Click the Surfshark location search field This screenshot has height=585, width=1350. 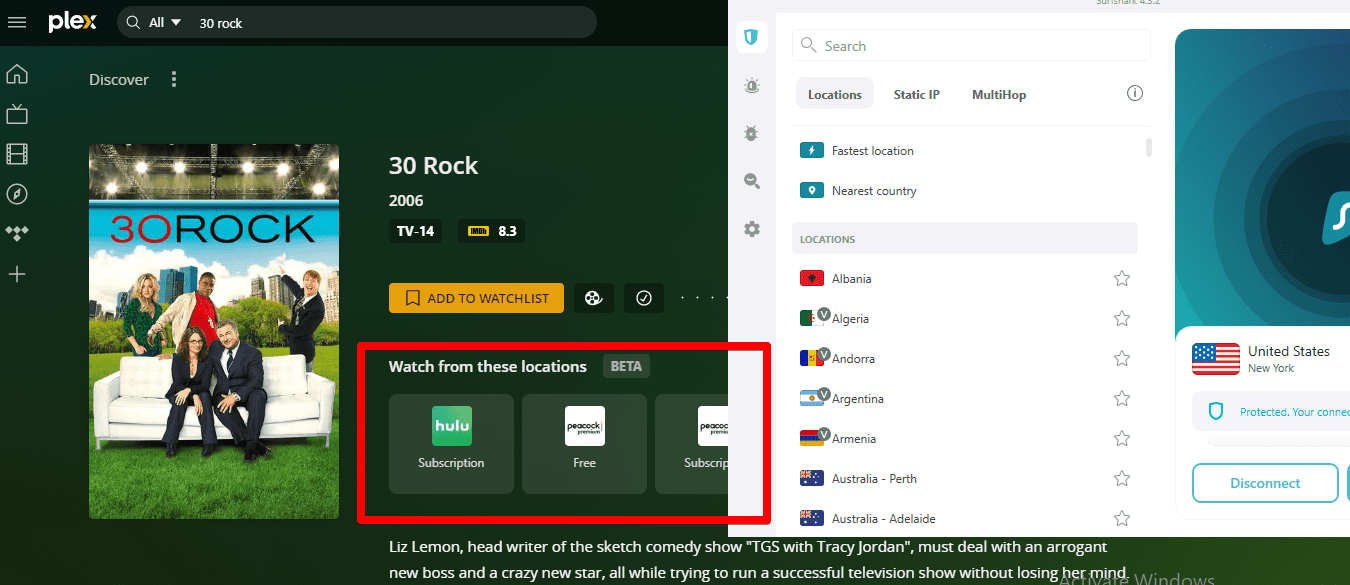coord(971,46)
